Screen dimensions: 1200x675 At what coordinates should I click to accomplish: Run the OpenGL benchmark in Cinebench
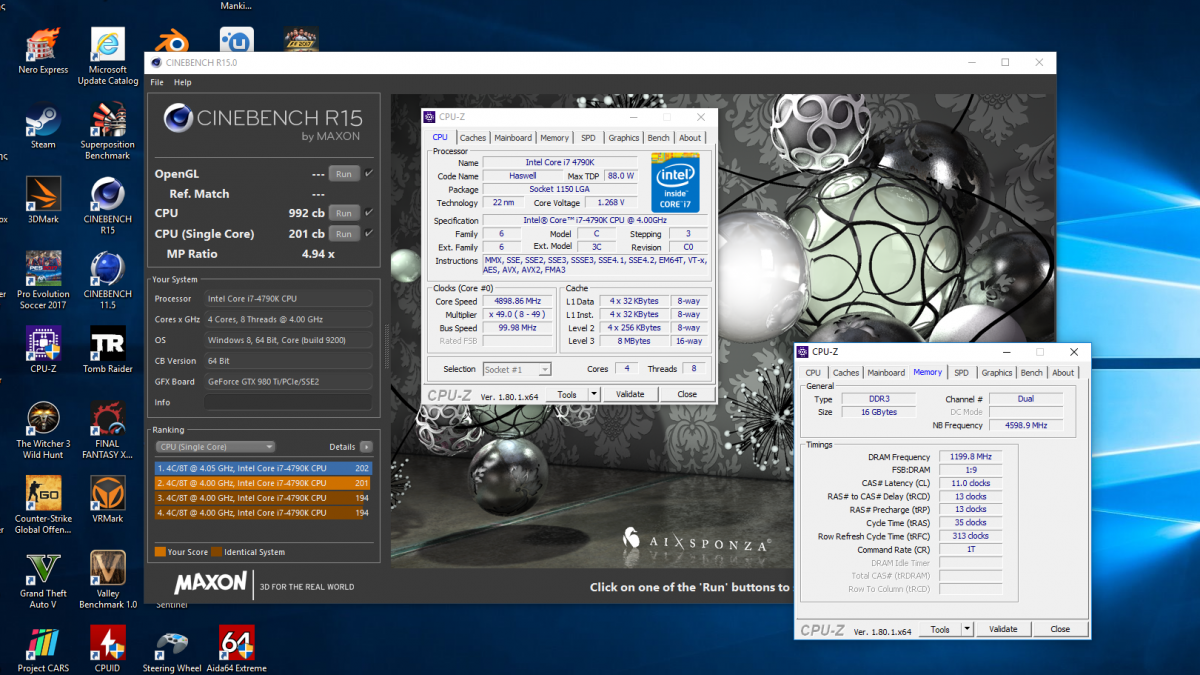(344, 173)
